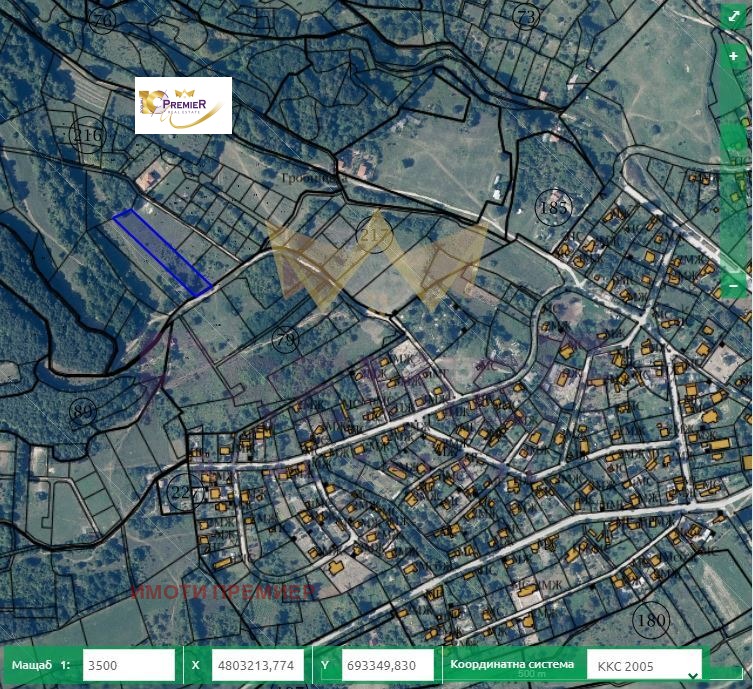The width and height of the screenshot is (753, 689).
Task: Zoom out with the minus button
Action: coord(733,286)
